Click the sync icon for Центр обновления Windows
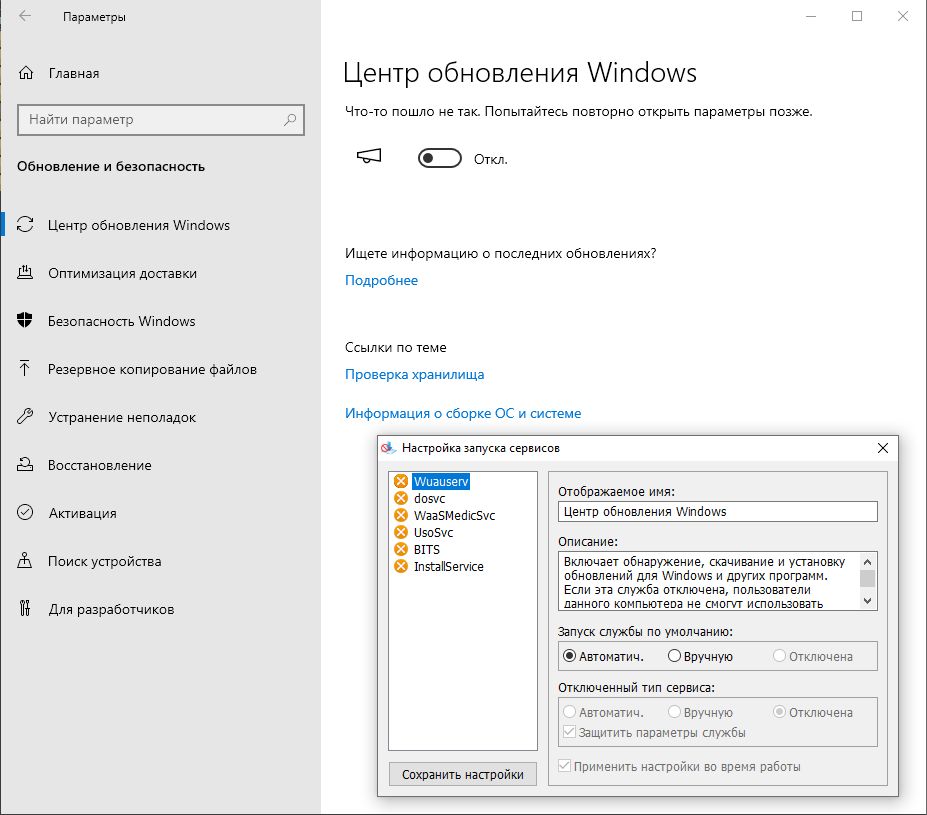Viewport: 927px width, 815px height. click(x=25, y=225)
